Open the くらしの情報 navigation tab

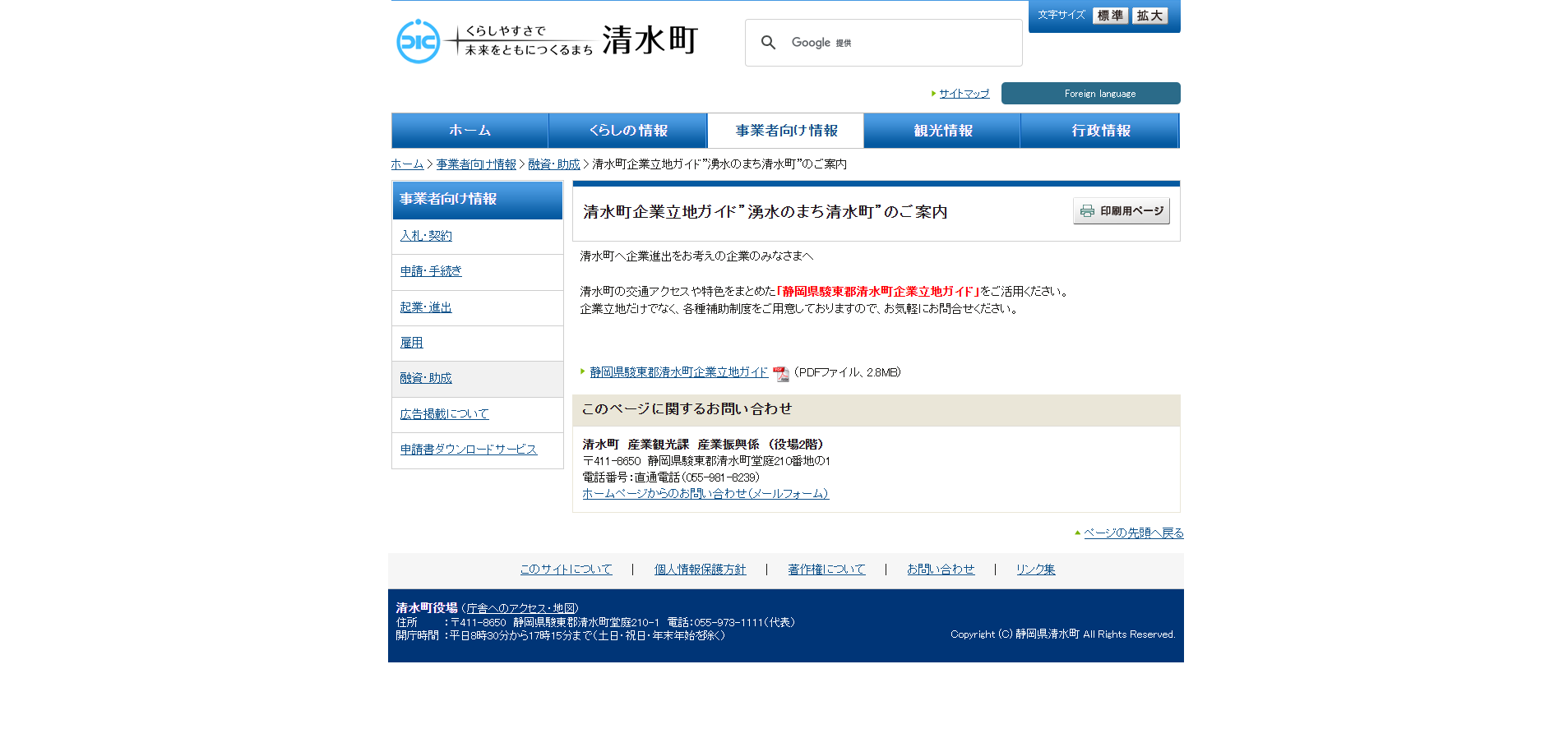coord(628,131)
